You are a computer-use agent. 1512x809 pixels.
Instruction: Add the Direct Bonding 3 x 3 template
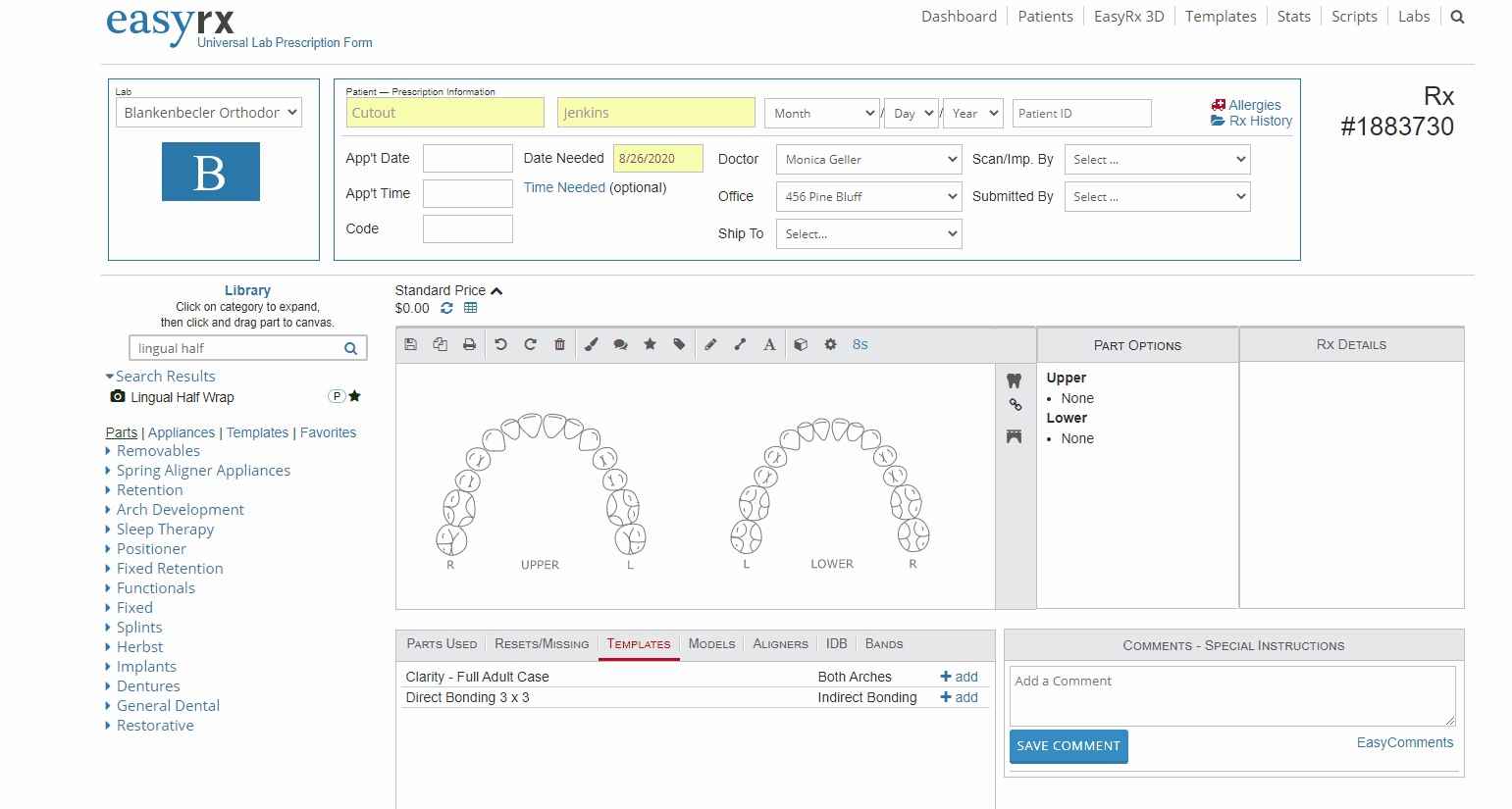(959, 697)
